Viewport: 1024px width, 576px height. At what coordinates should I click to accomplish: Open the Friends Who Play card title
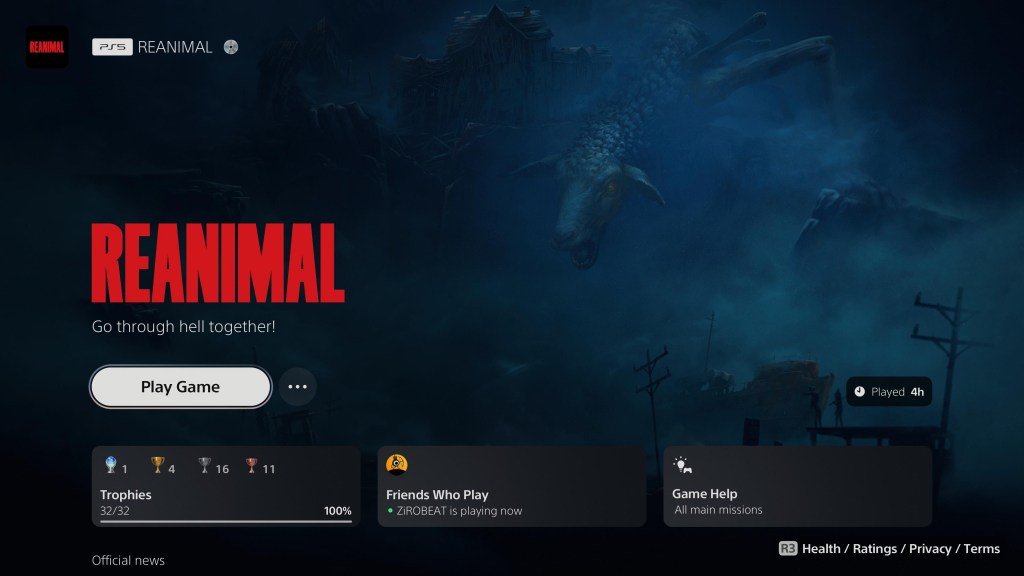(x=437, y=495)
